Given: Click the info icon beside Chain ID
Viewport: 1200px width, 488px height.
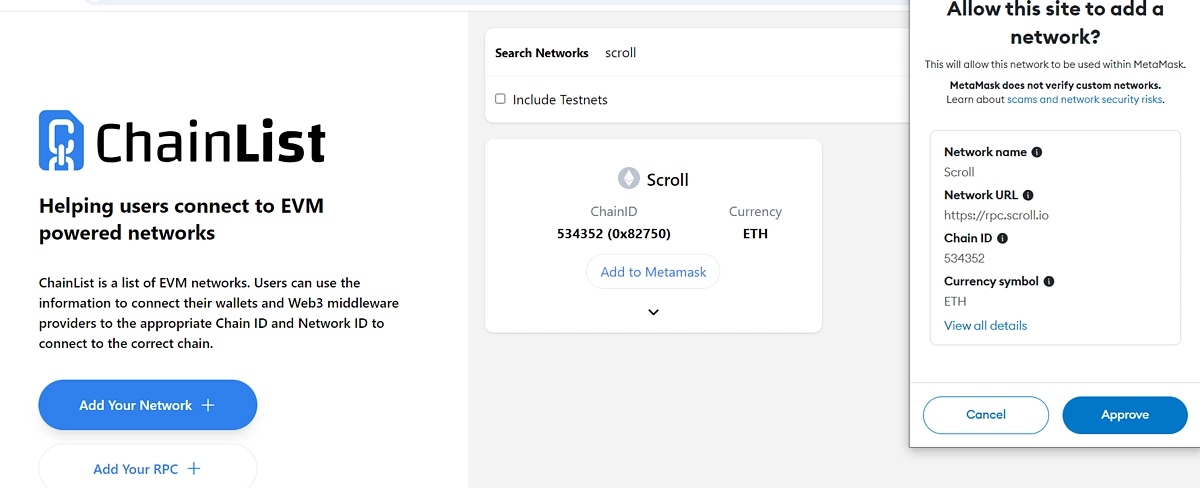Looking at the screenshot, I should pos(1002,238).
